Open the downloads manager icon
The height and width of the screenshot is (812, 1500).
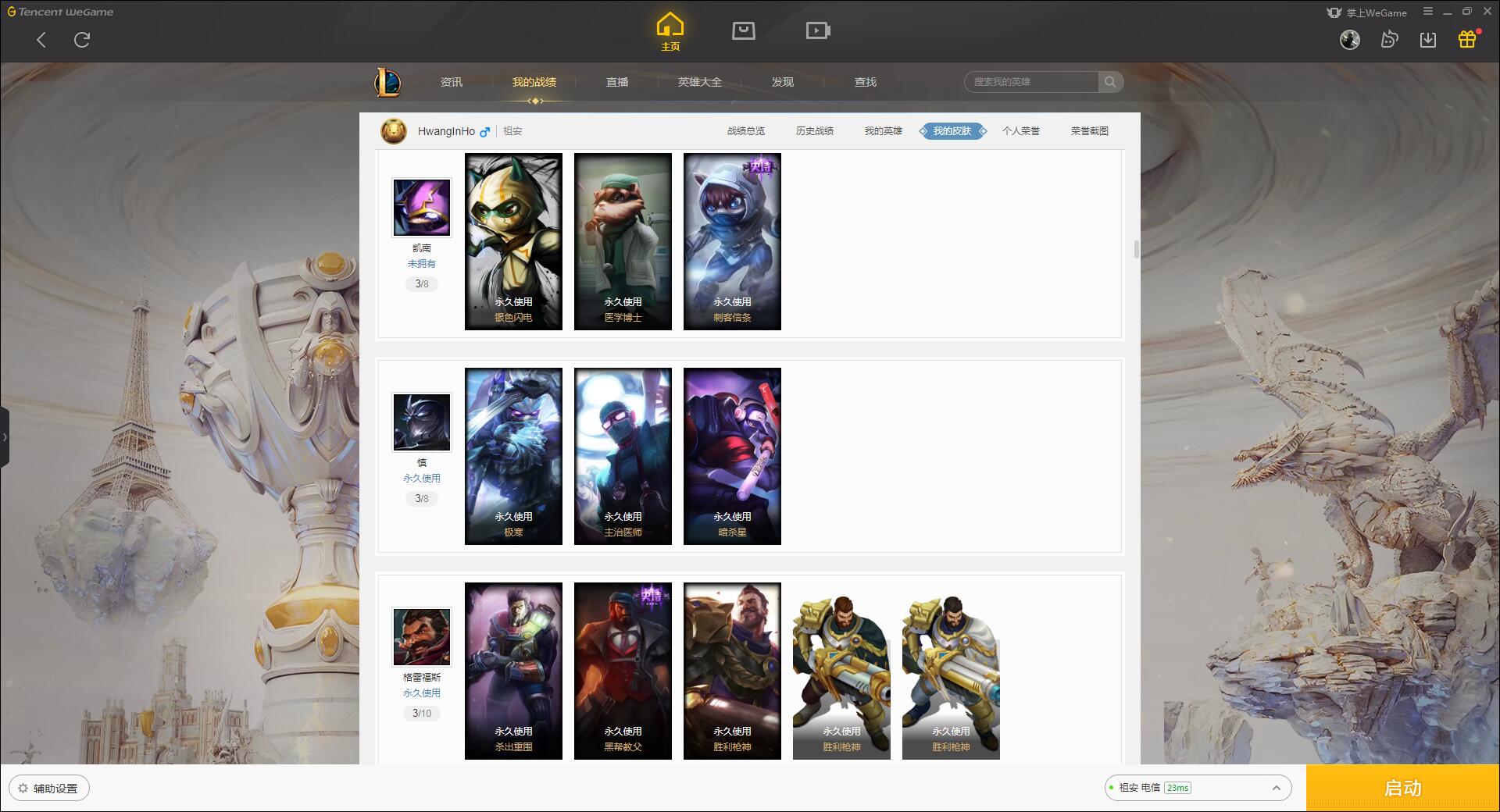point(1428,40)
